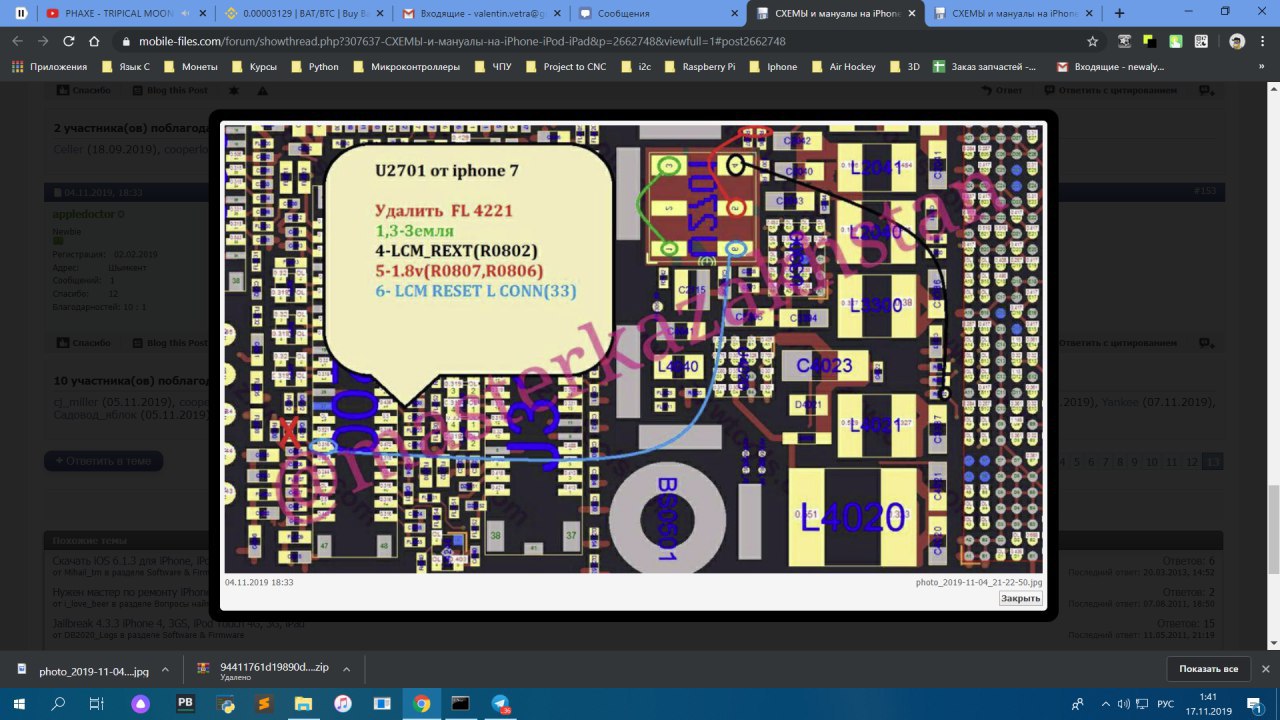This screenshot has width=1280, height=720.
Task: Open i2c bookmark folder
Action: tap(634, 67)
